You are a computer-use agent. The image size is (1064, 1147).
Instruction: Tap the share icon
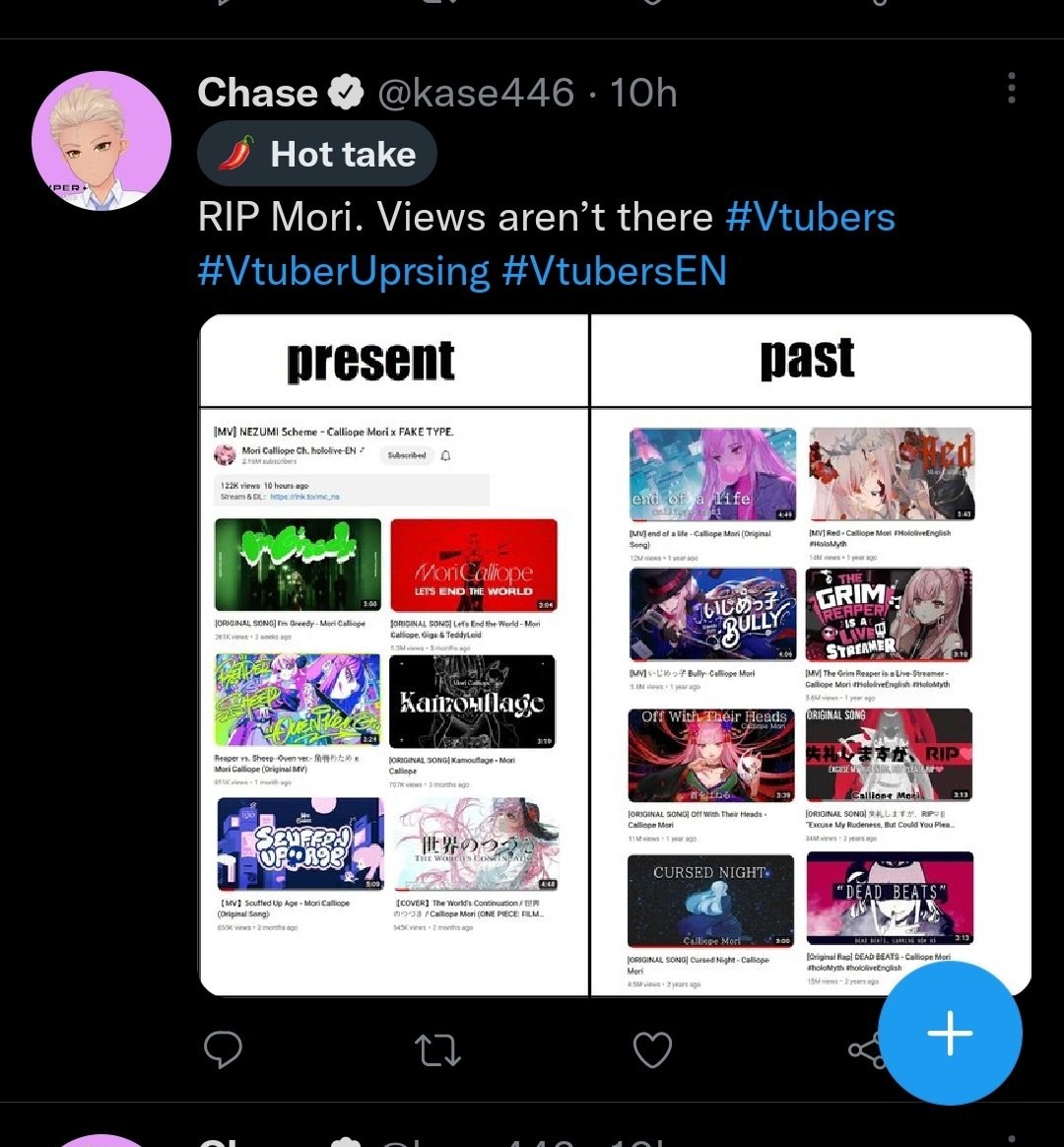click(x=866, y=1050)
